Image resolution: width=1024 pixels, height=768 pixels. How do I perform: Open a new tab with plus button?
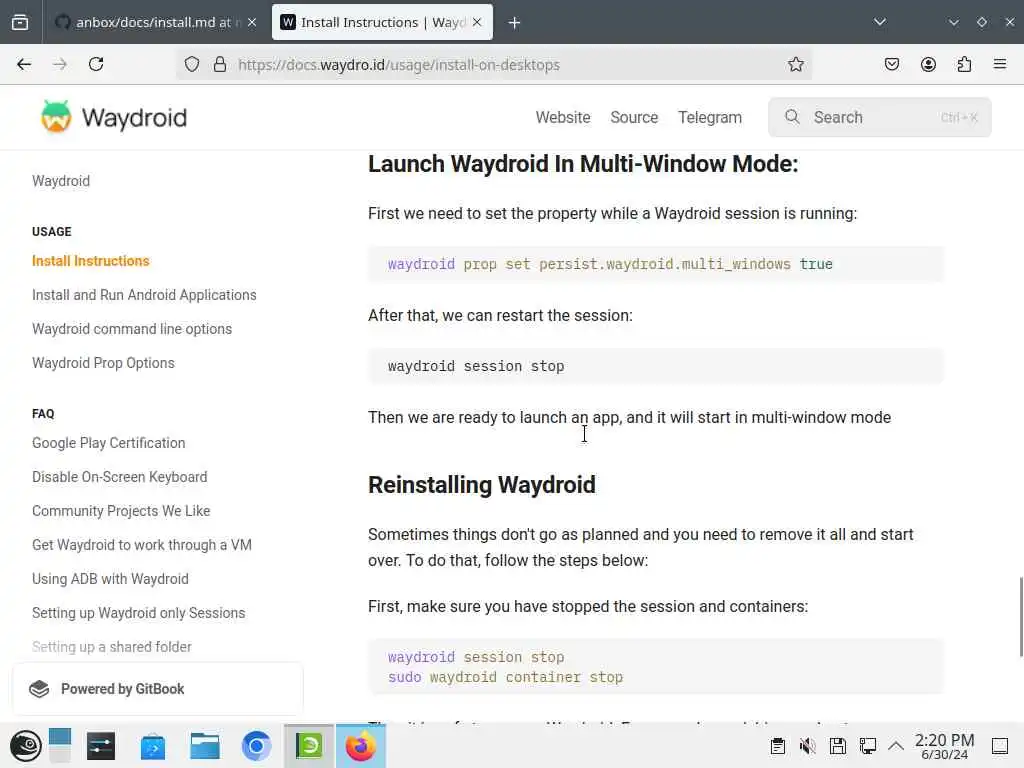coord(515,23)
